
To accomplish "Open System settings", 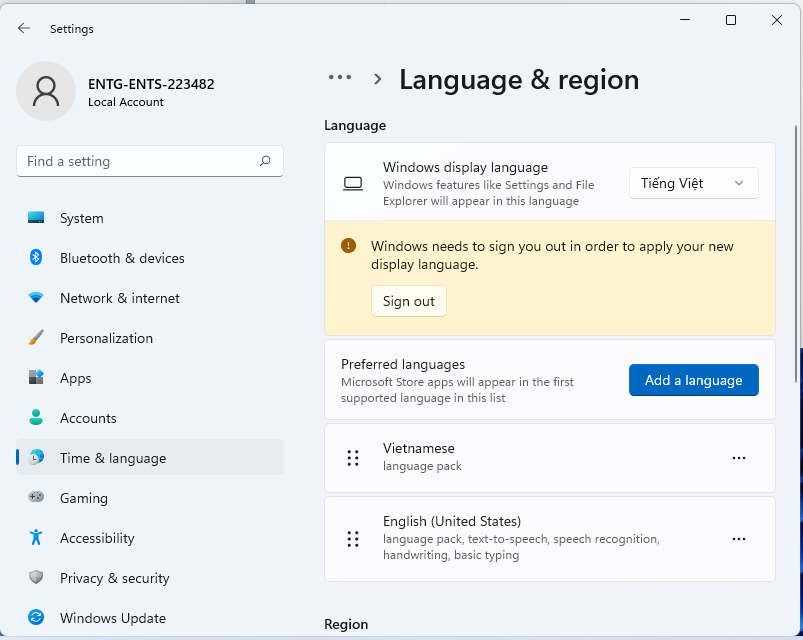I will tap(150, 218).
